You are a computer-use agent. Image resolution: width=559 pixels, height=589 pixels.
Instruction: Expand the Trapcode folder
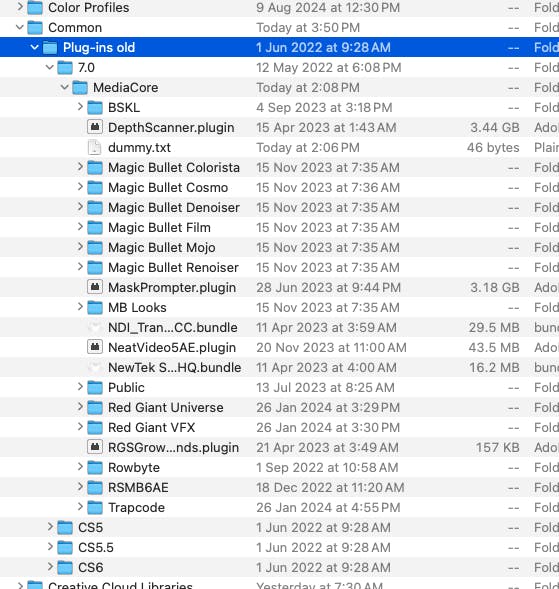80,506
